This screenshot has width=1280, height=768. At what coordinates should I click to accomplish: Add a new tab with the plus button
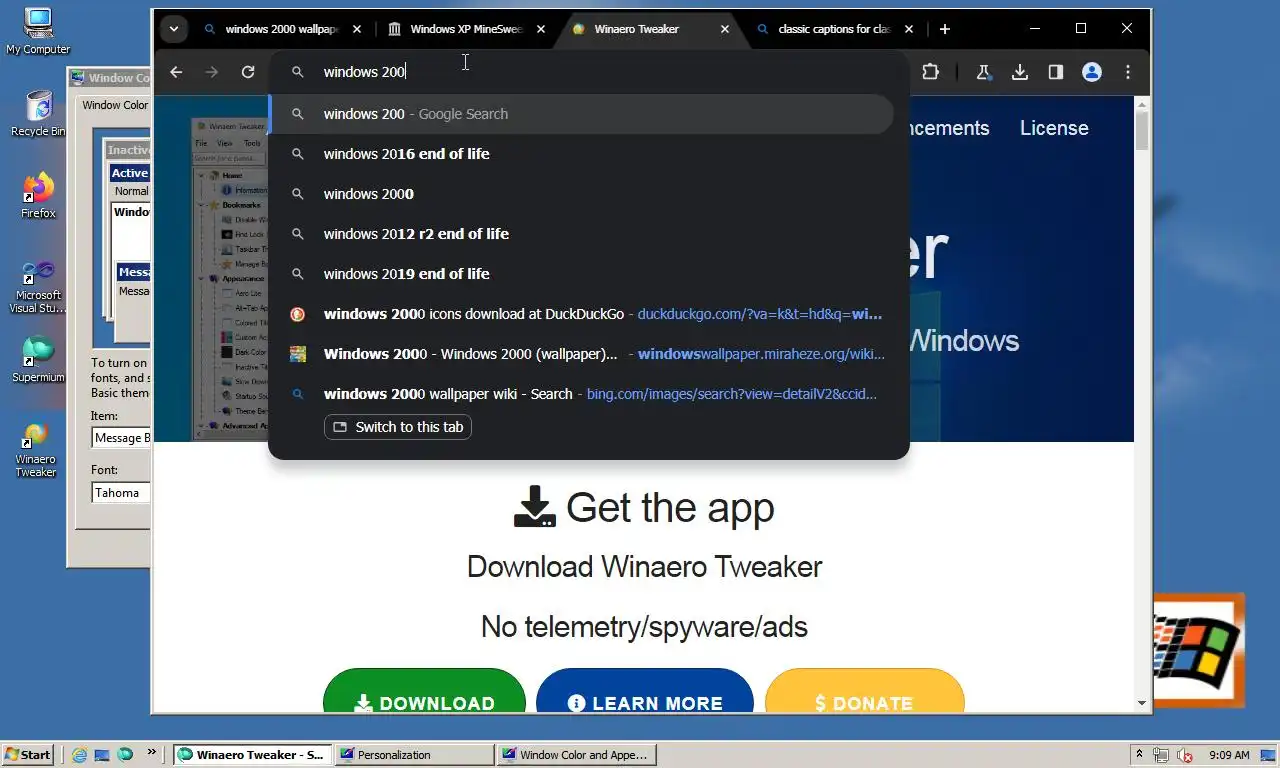pyautogui.click(x=944, y=29)
